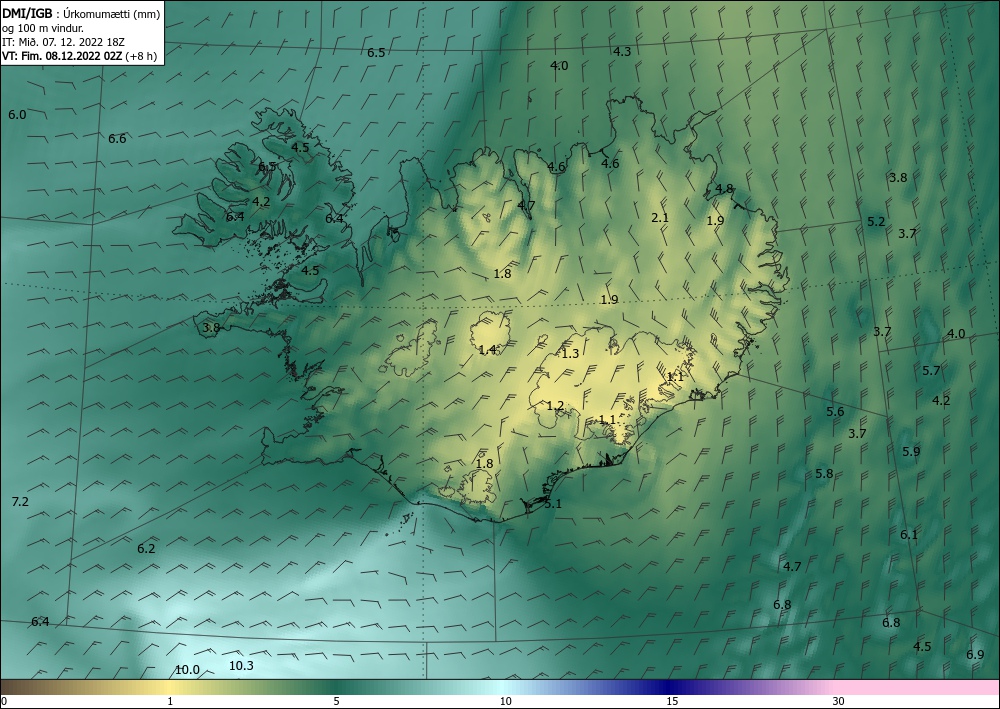Click the 'DMI/IGB : Úrkomumætti (mm)' title line

(81, 13)
